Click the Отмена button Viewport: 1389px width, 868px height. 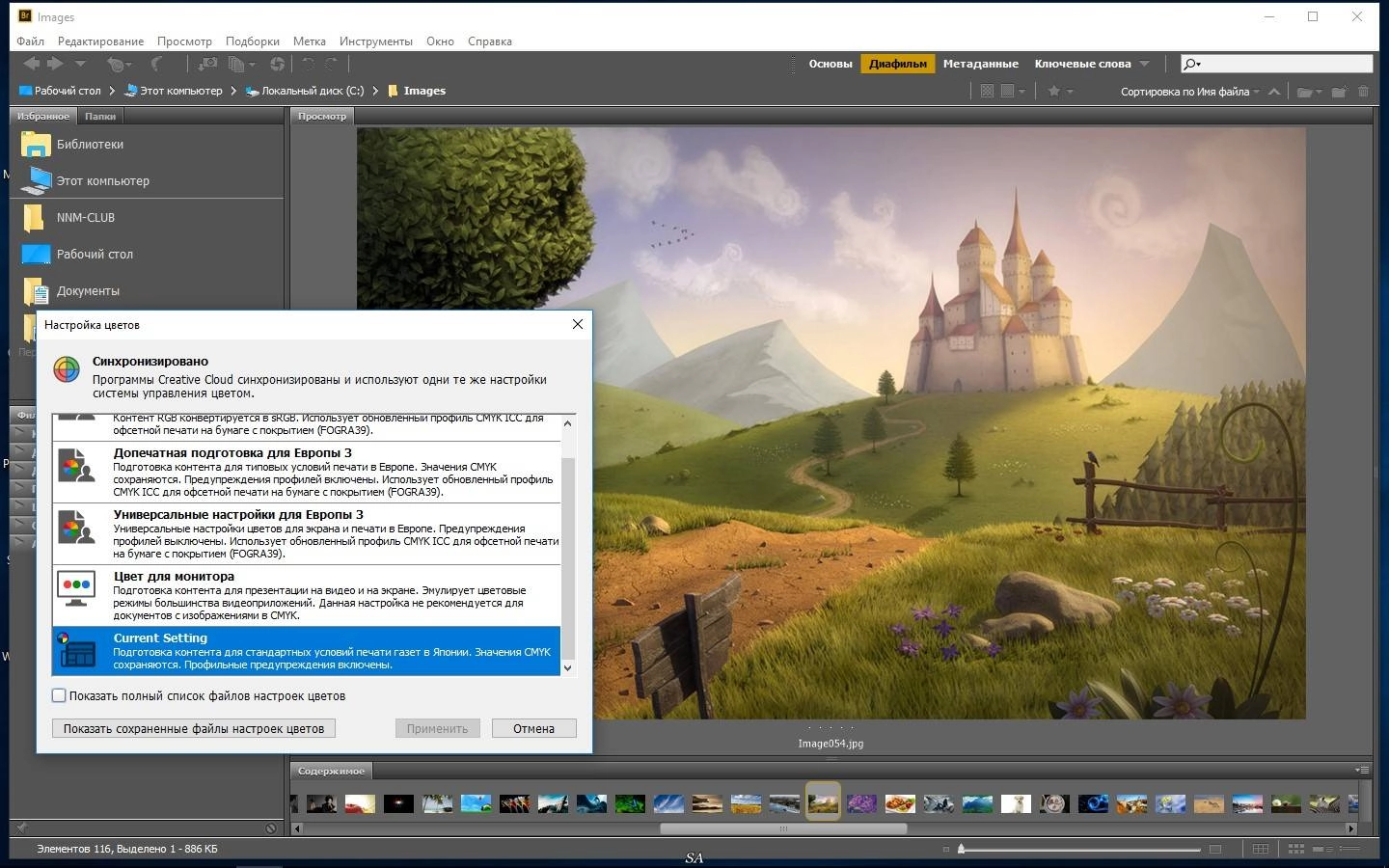(533, 728)
